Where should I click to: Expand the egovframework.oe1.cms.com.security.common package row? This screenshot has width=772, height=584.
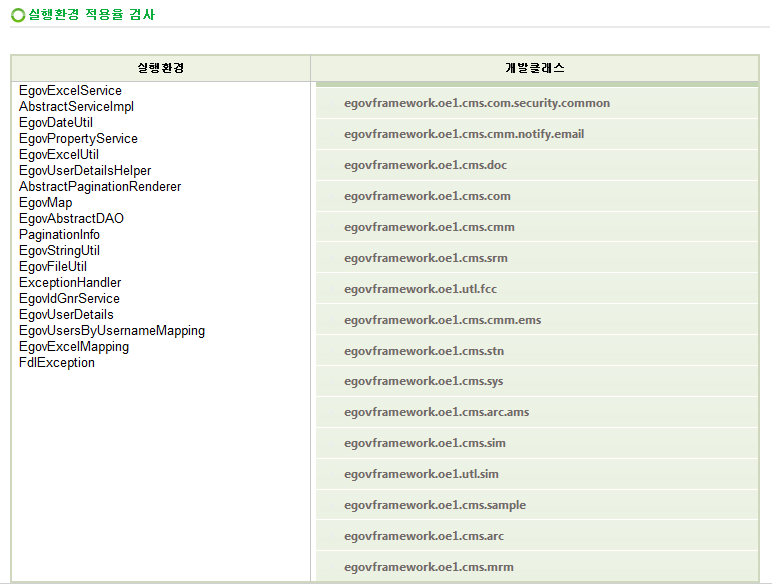476,103
